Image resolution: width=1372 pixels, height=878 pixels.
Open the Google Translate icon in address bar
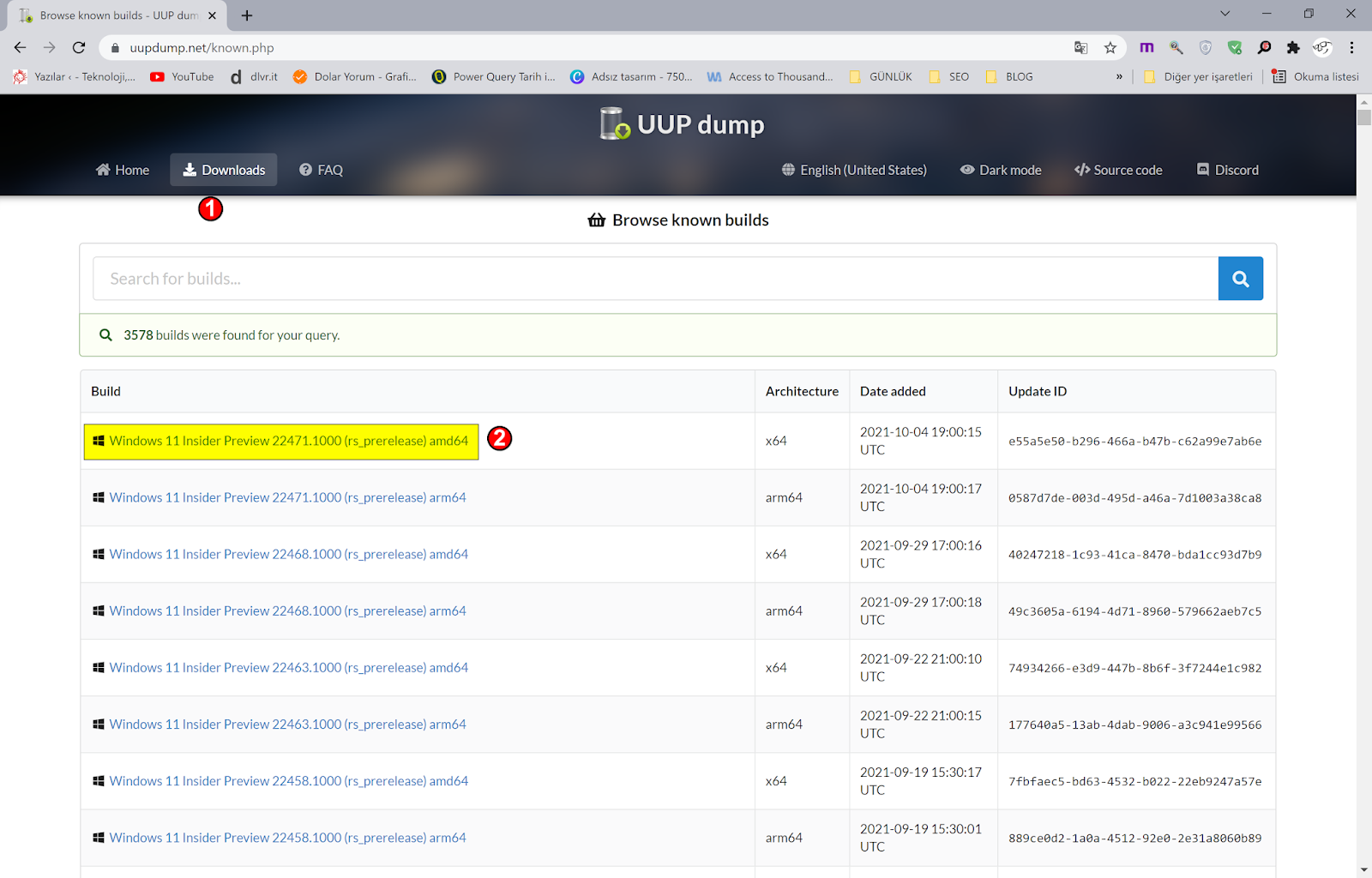[1081, 48]
